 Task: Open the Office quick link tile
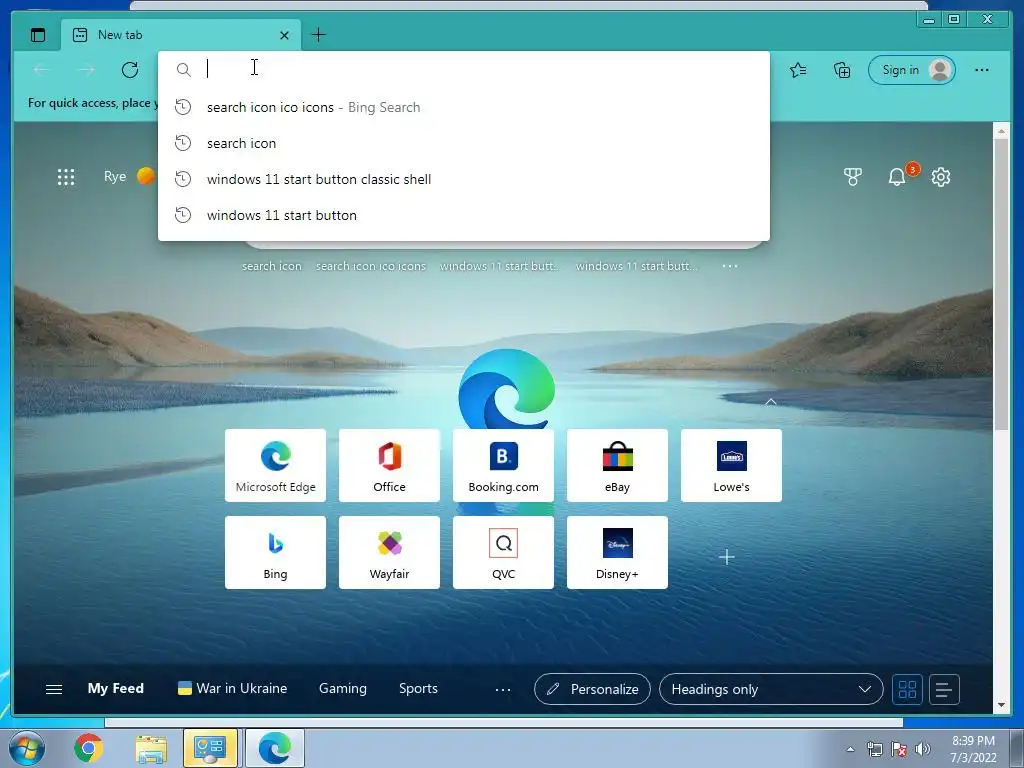[389, 466]
